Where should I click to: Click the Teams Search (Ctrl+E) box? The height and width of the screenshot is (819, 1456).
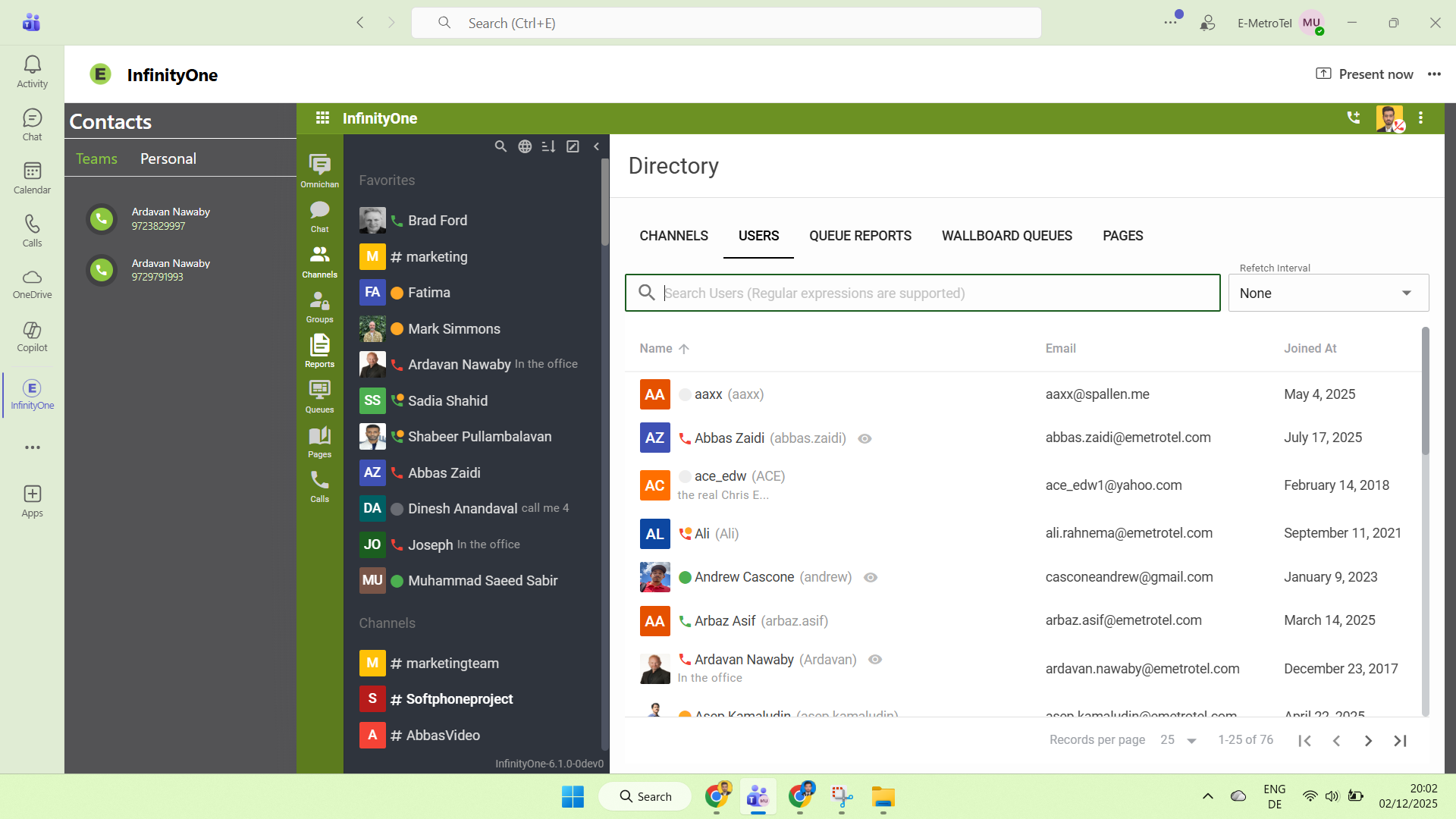pos(726,23)
